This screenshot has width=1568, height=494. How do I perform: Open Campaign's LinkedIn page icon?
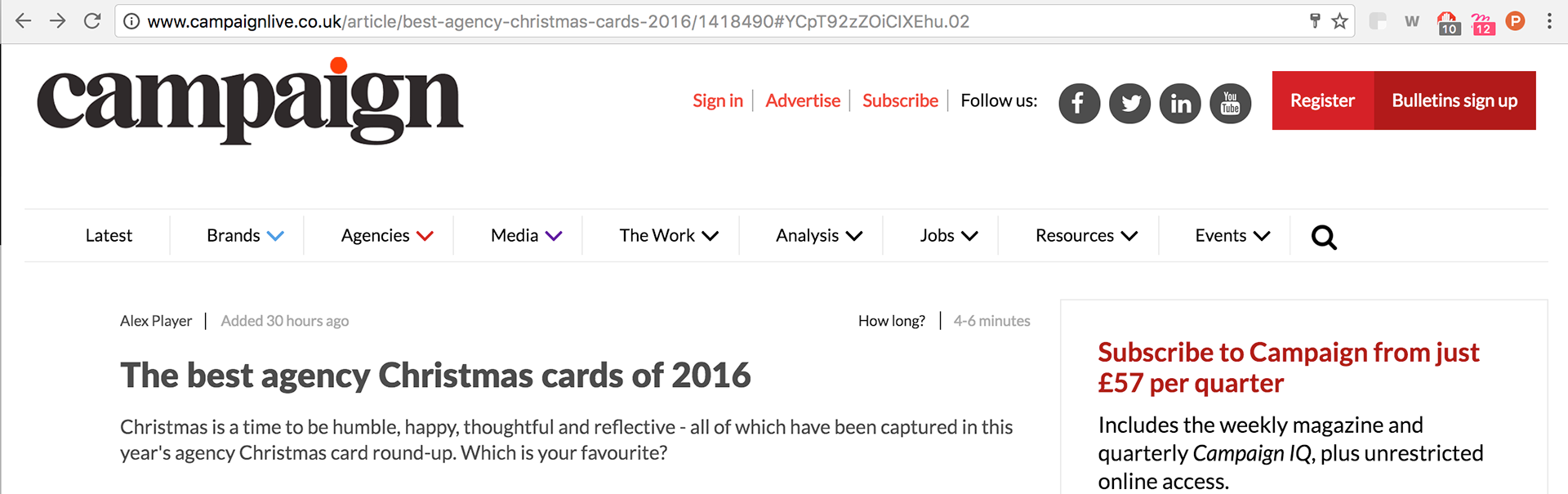[1180, 104]
